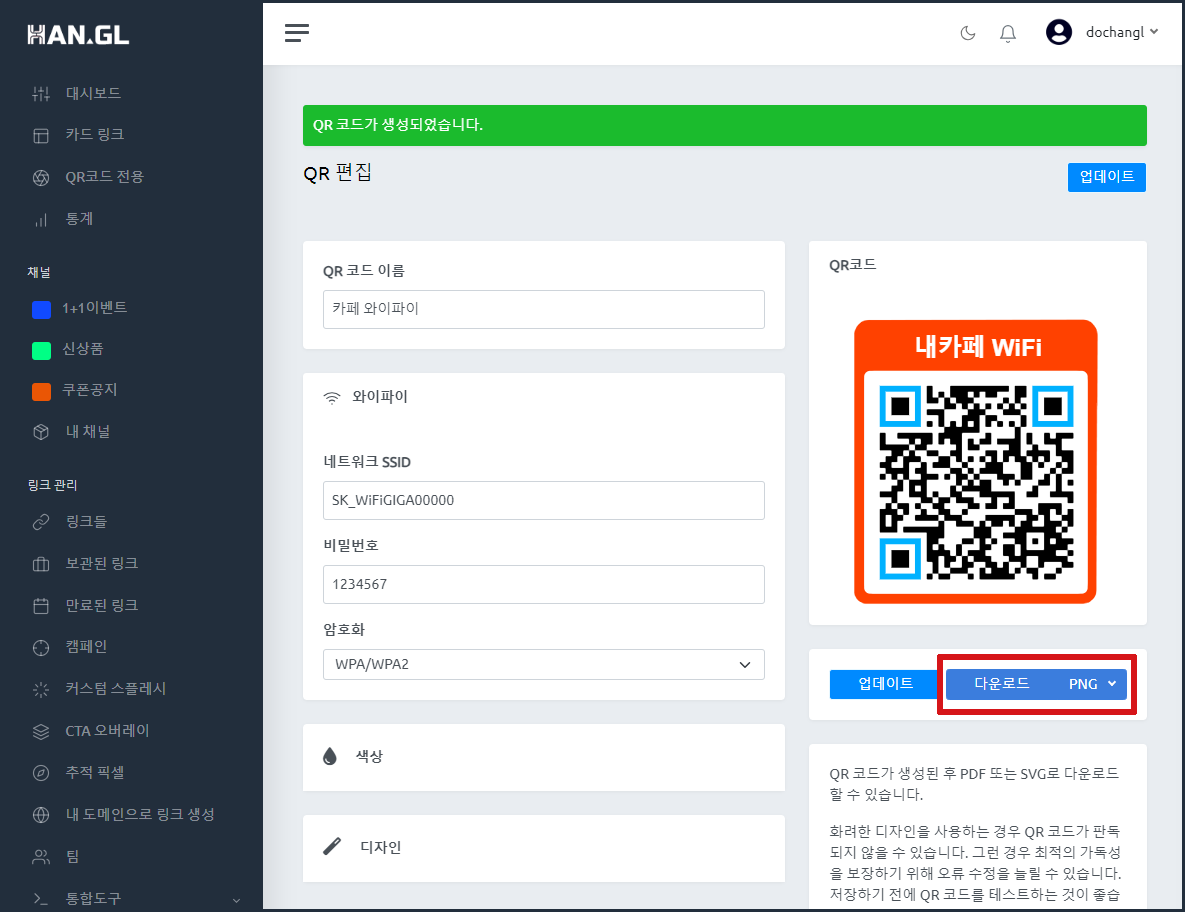
Task: Click the user avatar icon
Action: (x=1059, y=32)
